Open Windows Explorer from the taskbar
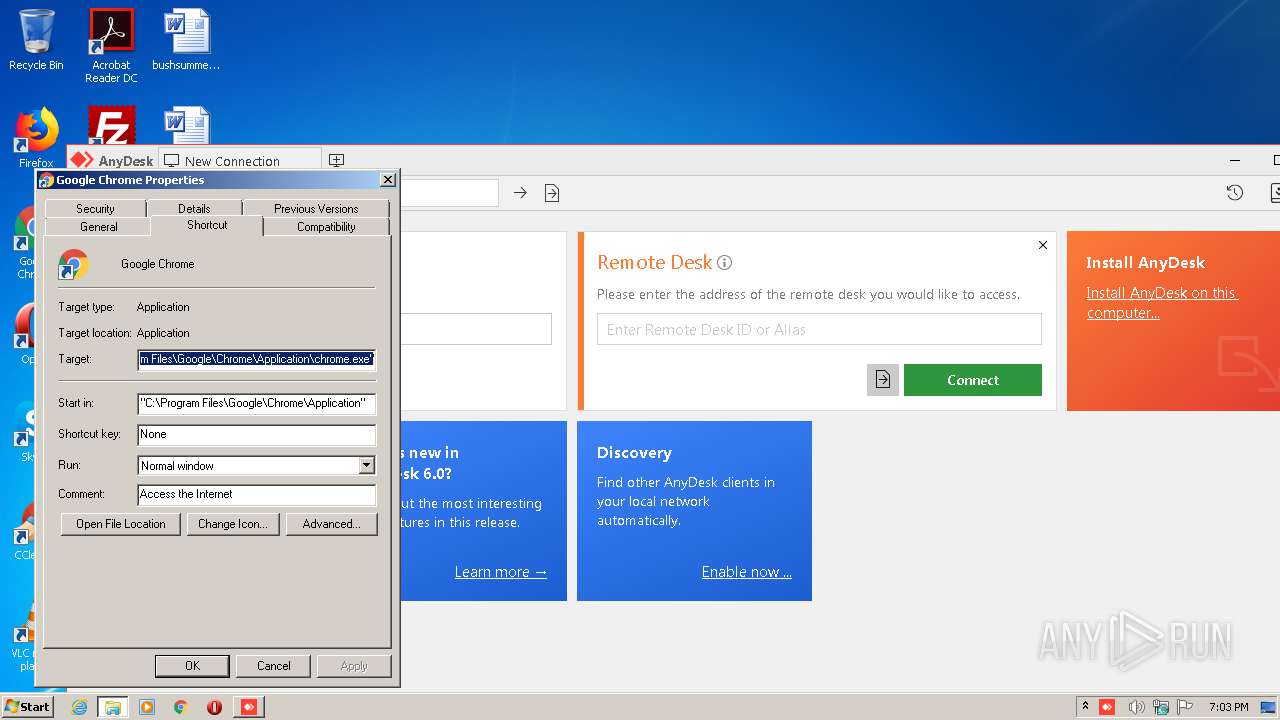The height and width of the screenshot is (720, 1280). (x=113, y=707)
